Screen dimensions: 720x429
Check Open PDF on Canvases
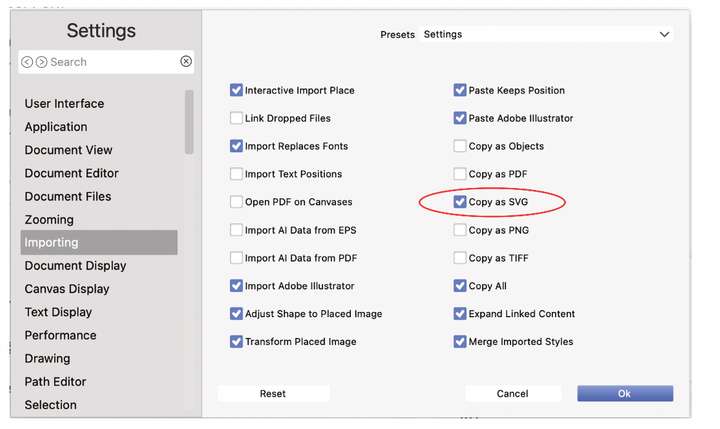[x=236, y=202]
